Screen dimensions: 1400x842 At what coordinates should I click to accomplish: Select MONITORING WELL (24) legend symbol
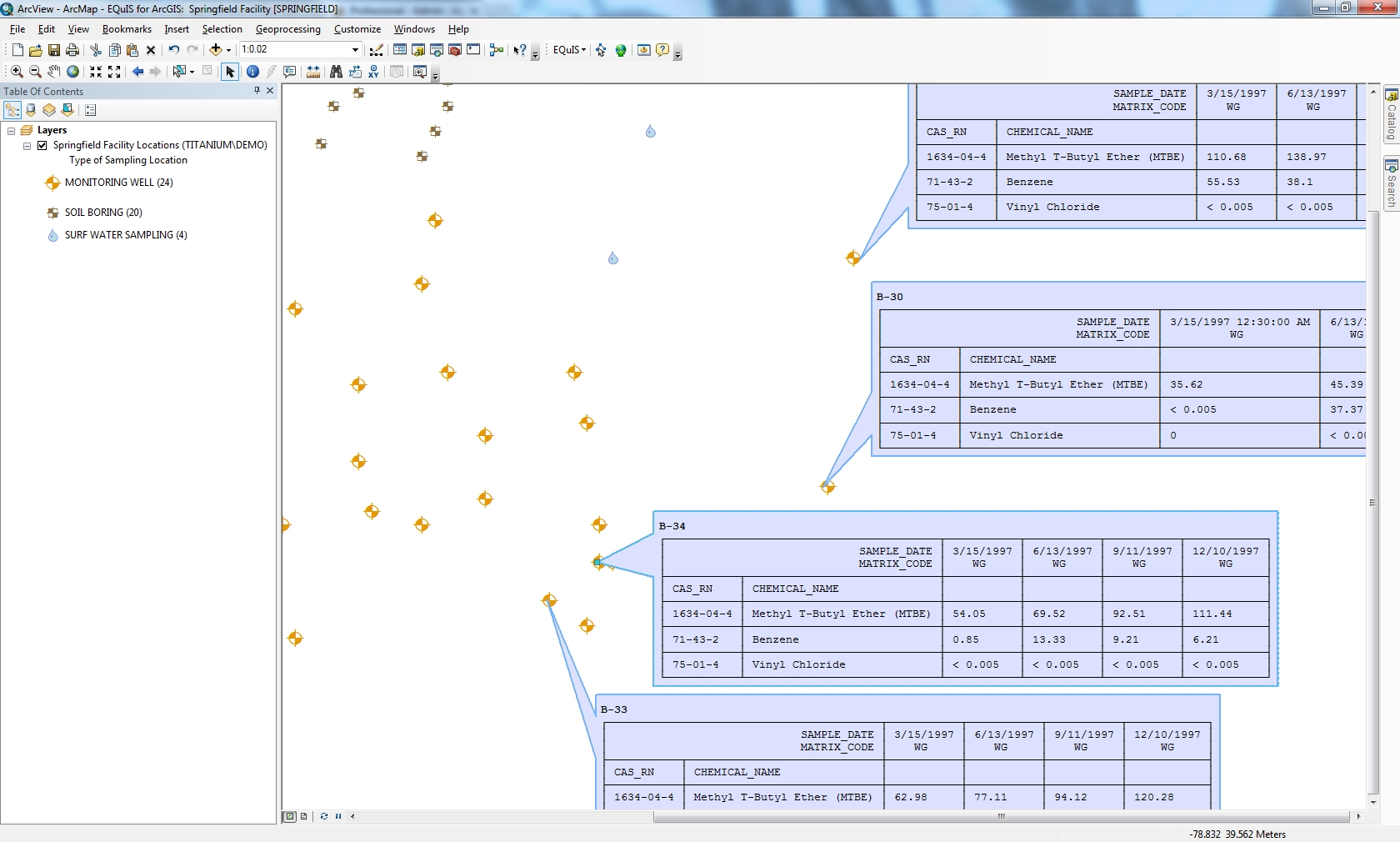(52, 183)
